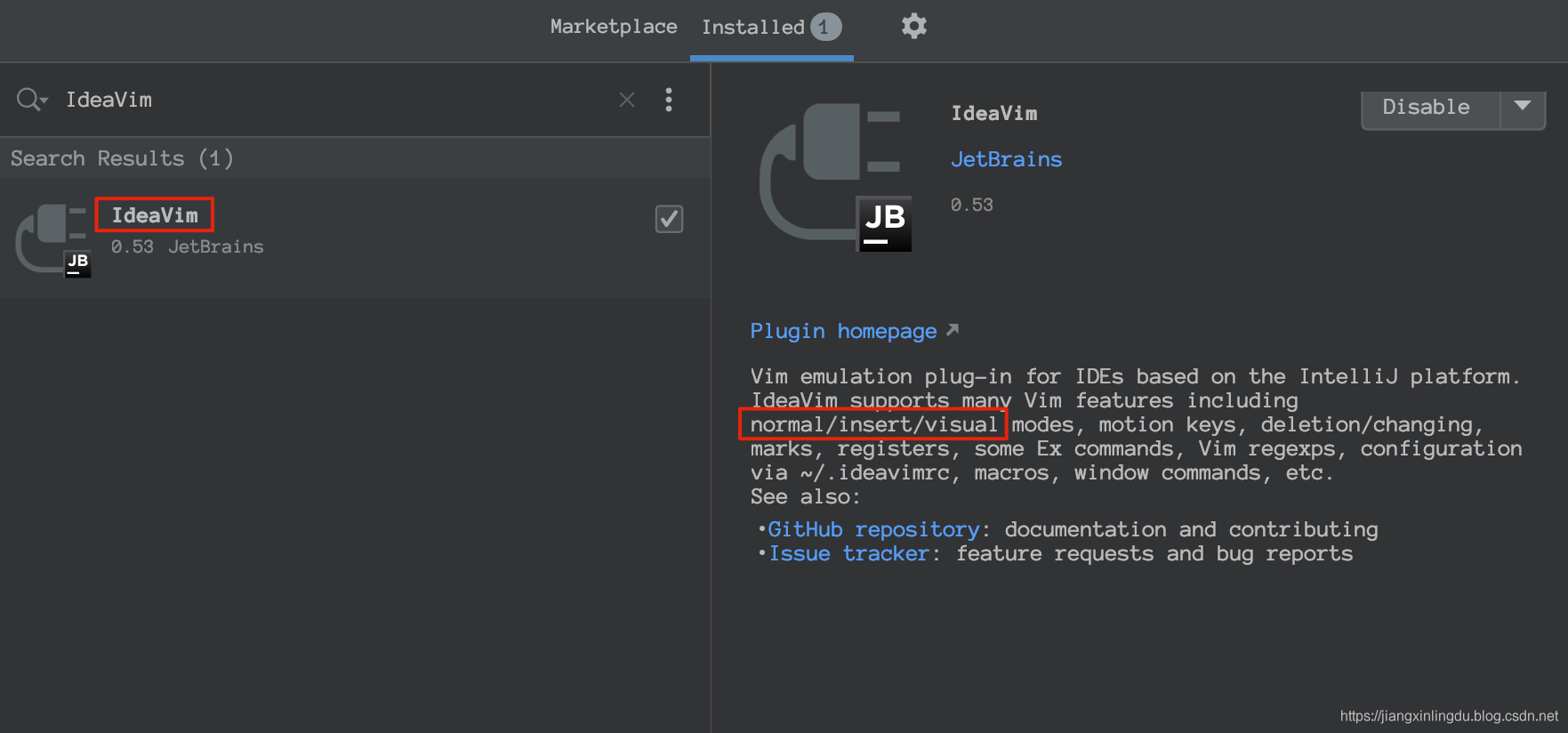Open the Plugin homepage link

click(843, 331)
